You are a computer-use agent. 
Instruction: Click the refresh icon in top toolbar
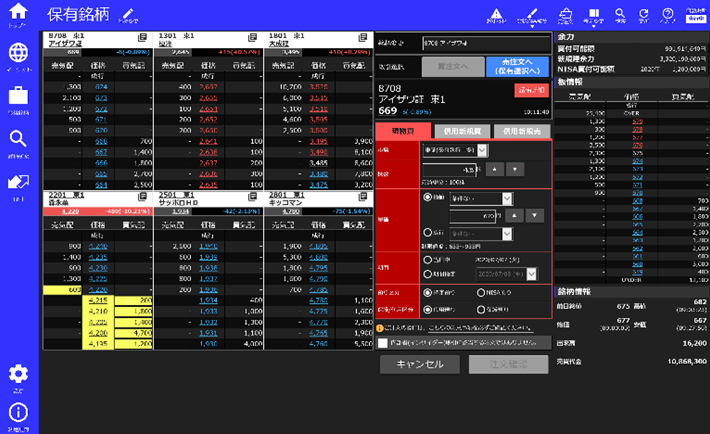click(643, 14)
